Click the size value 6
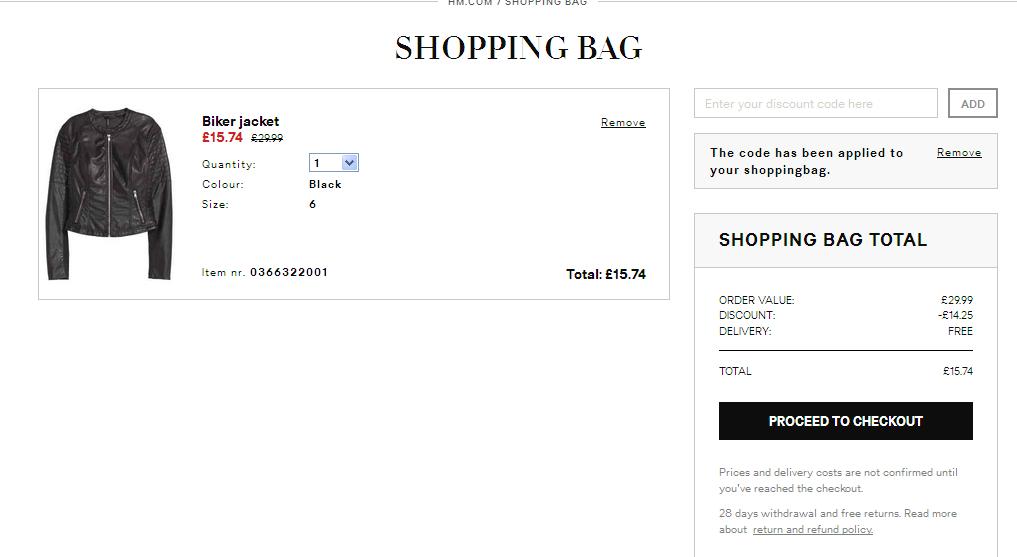The height and width of the screenshot is (557, 1017). coord(313,204)
